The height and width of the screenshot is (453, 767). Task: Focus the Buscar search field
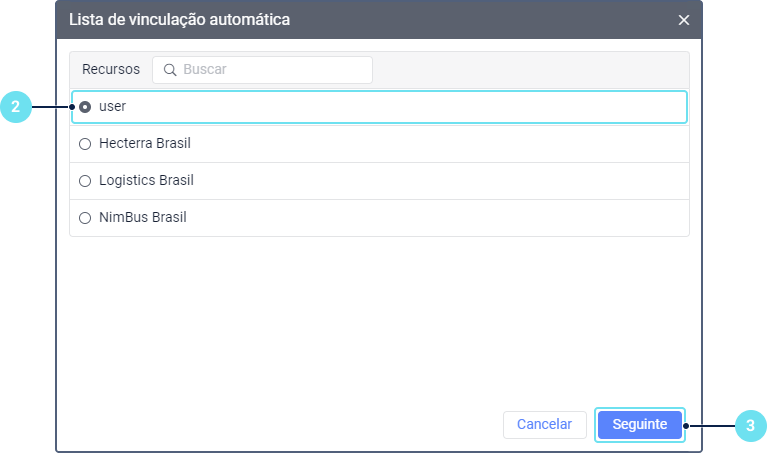click(272, 70)
